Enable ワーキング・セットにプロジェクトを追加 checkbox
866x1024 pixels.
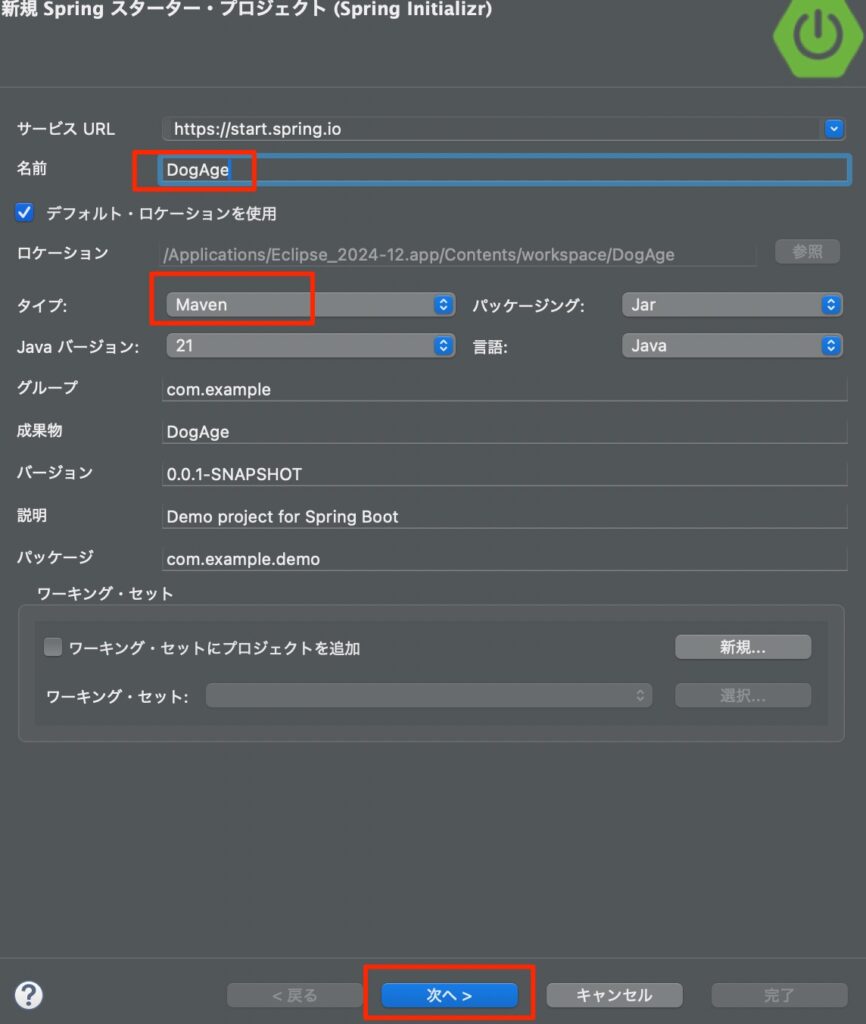pyautogui.click(x=53, y=648)
